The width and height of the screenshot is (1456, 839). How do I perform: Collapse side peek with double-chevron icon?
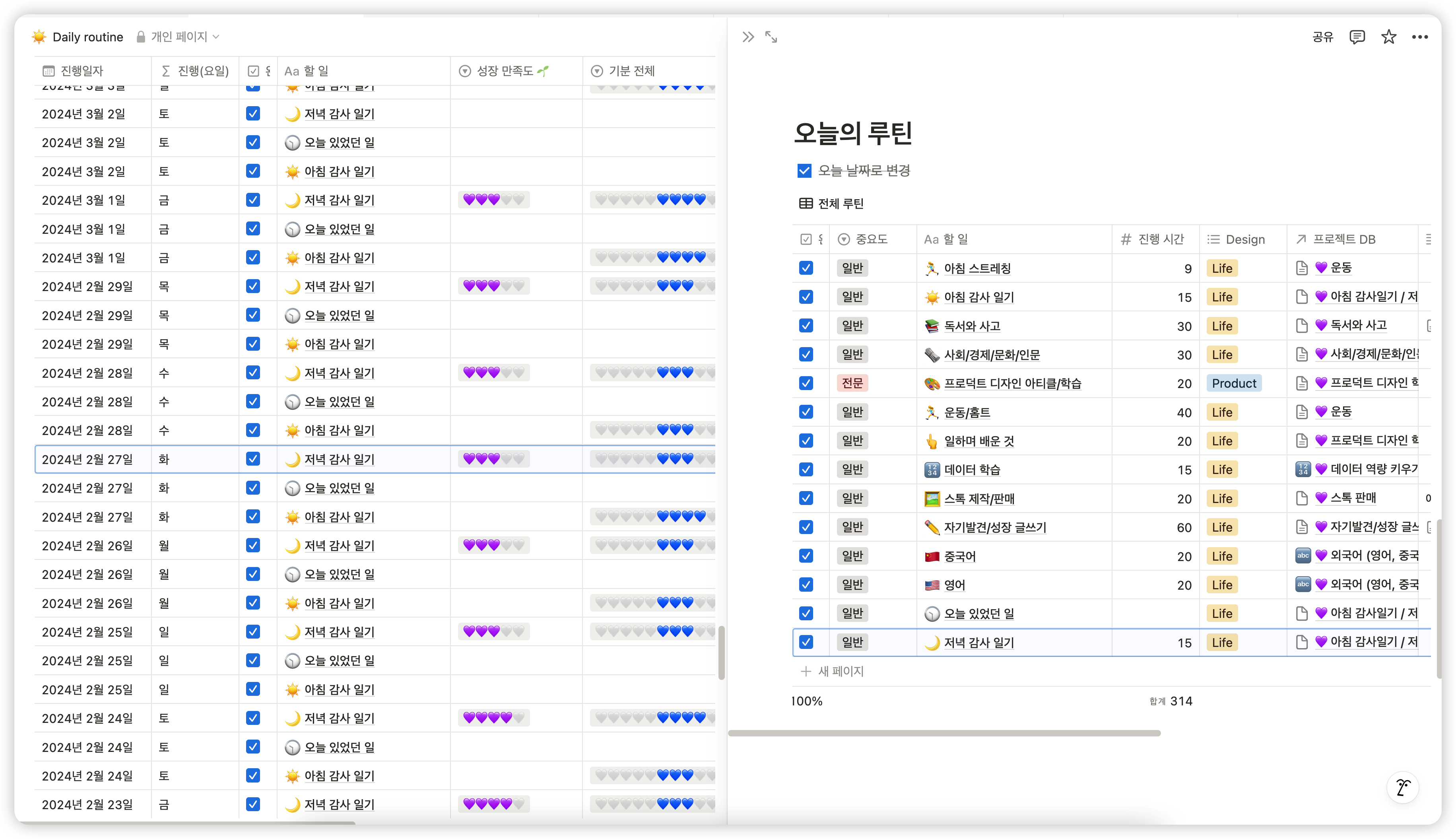(748, 37)
